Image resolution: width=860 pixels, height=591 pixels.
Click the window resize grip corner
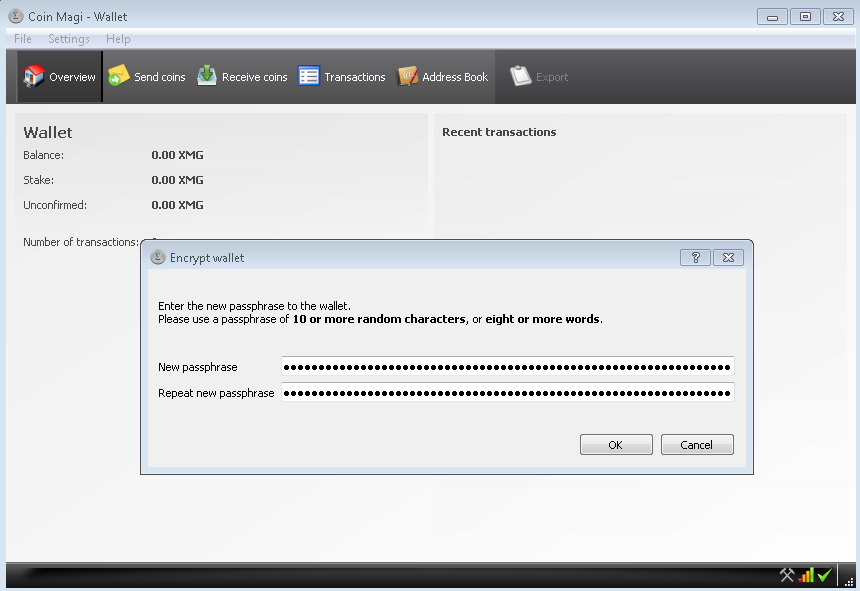point(849,582)
